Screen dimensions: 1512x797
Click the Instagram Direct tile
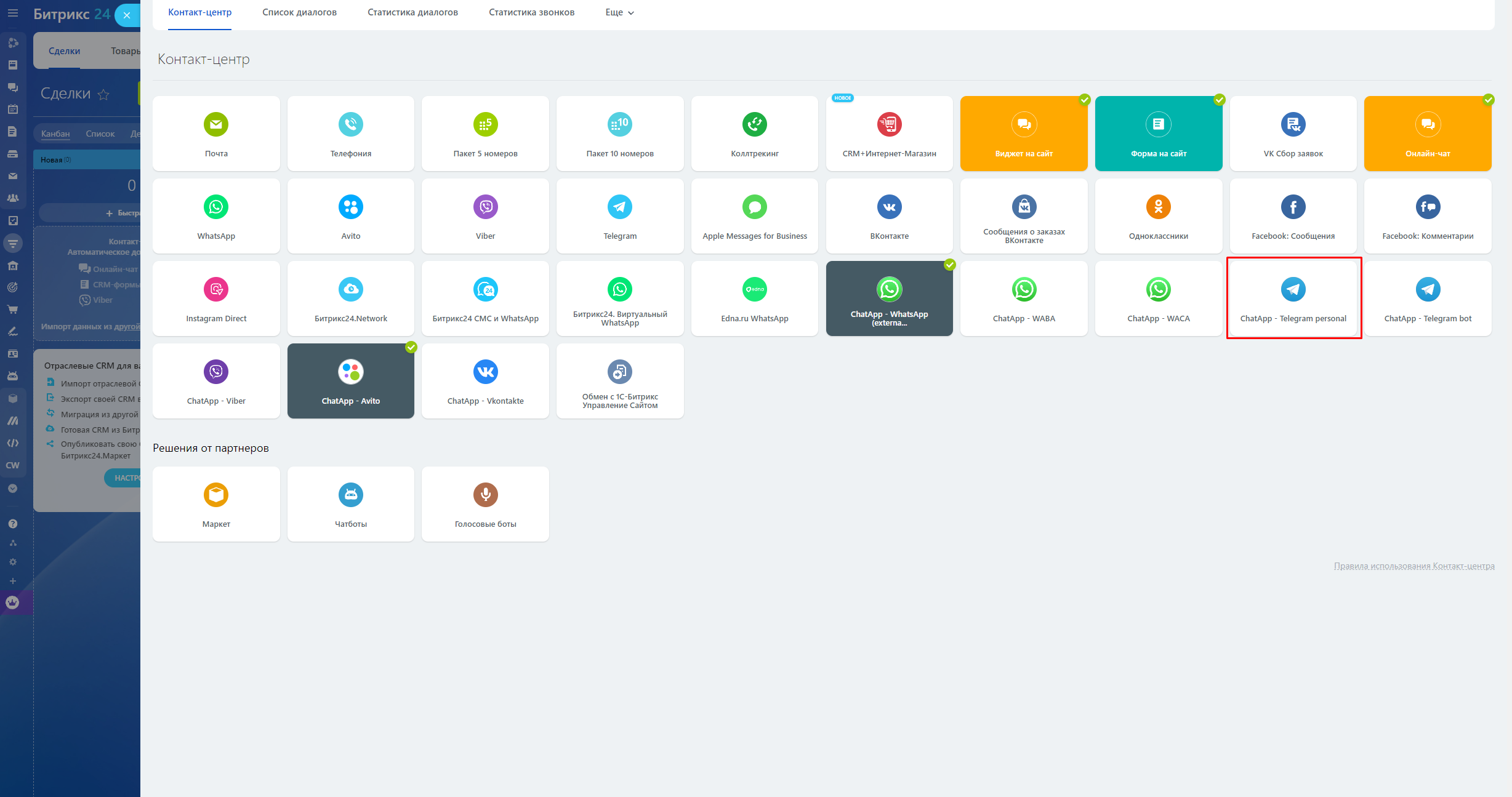(x=216, y=298)
